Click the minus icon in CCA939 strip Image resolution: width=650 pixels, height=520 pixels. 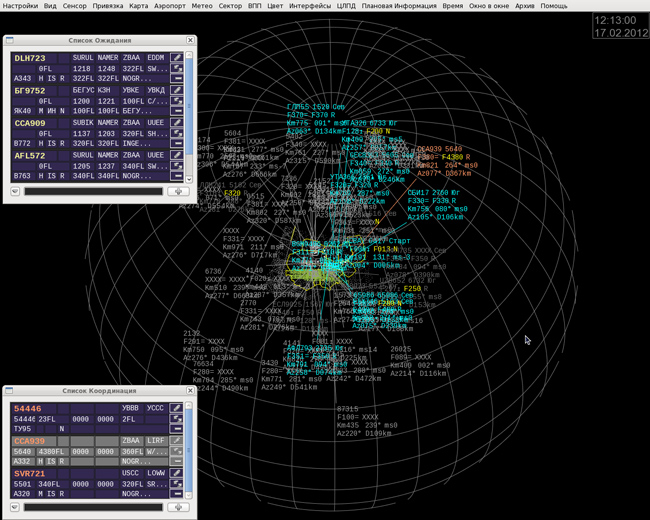tap(177, 461)
